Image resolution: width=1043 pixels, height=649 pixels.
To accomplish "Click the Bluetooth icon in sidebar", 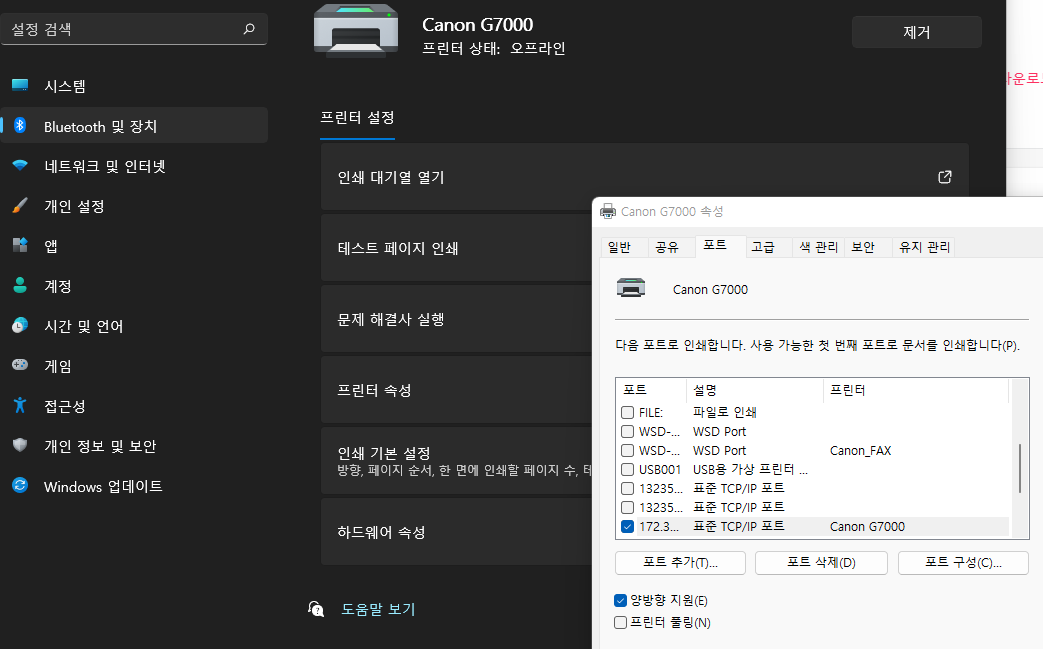I will (20, 125).
